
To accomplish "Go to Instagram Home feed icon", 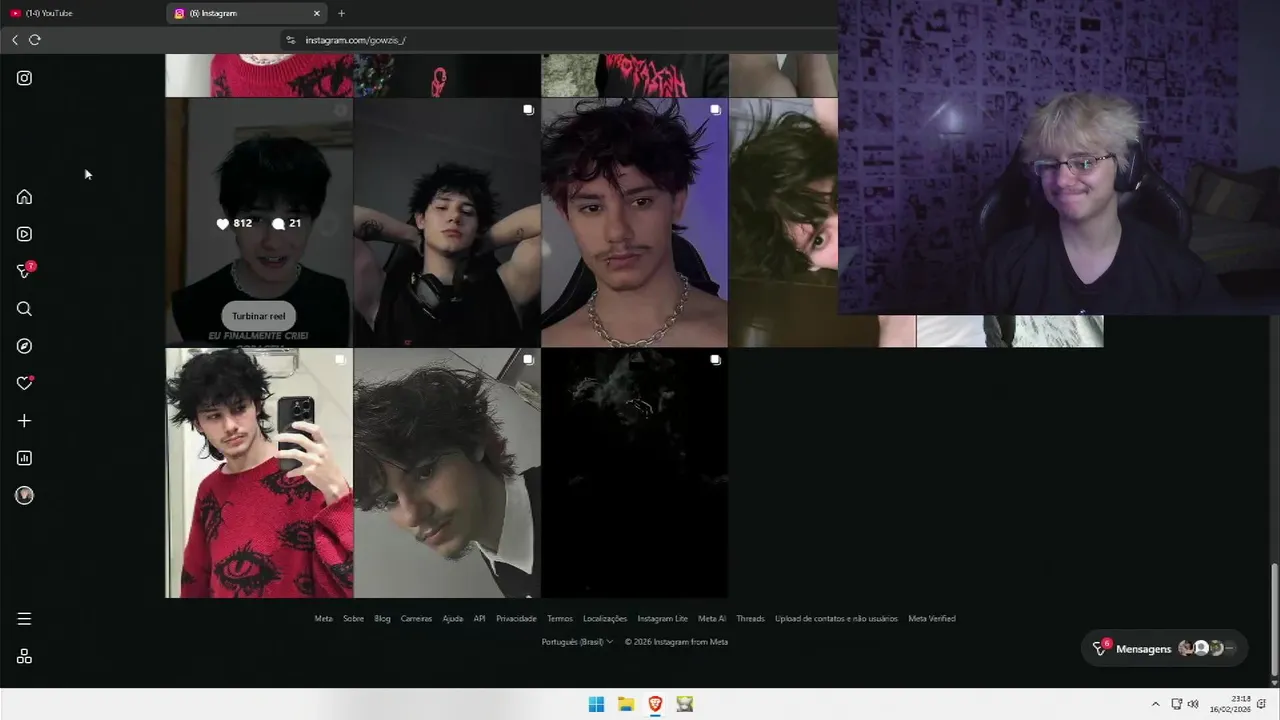I will [x=24, y=197].
